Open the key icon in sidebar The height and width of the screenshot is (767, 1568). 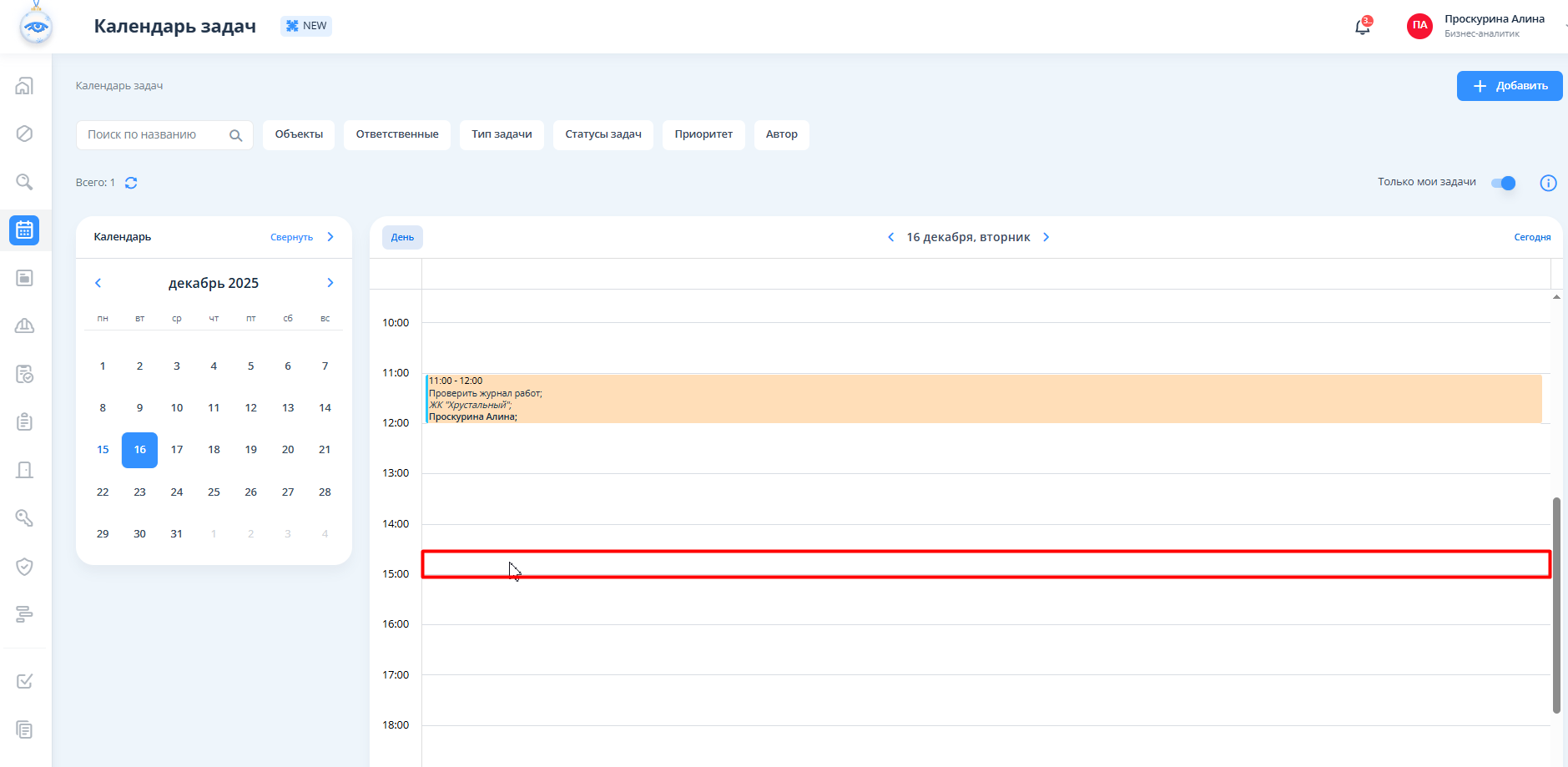(25, 518)
